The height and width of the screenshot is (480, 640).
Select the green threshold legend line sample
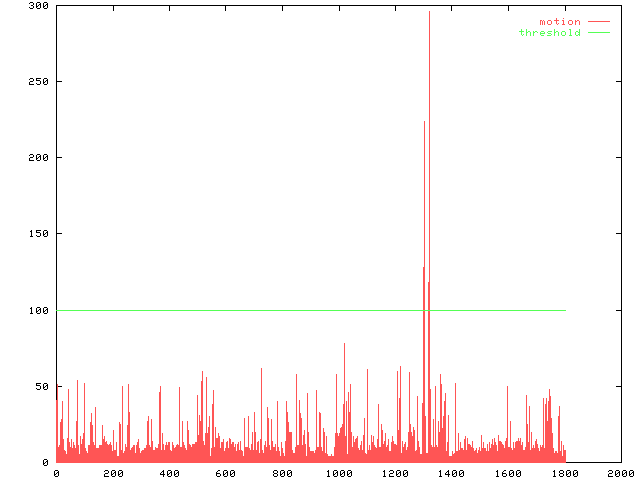point(598,33)
